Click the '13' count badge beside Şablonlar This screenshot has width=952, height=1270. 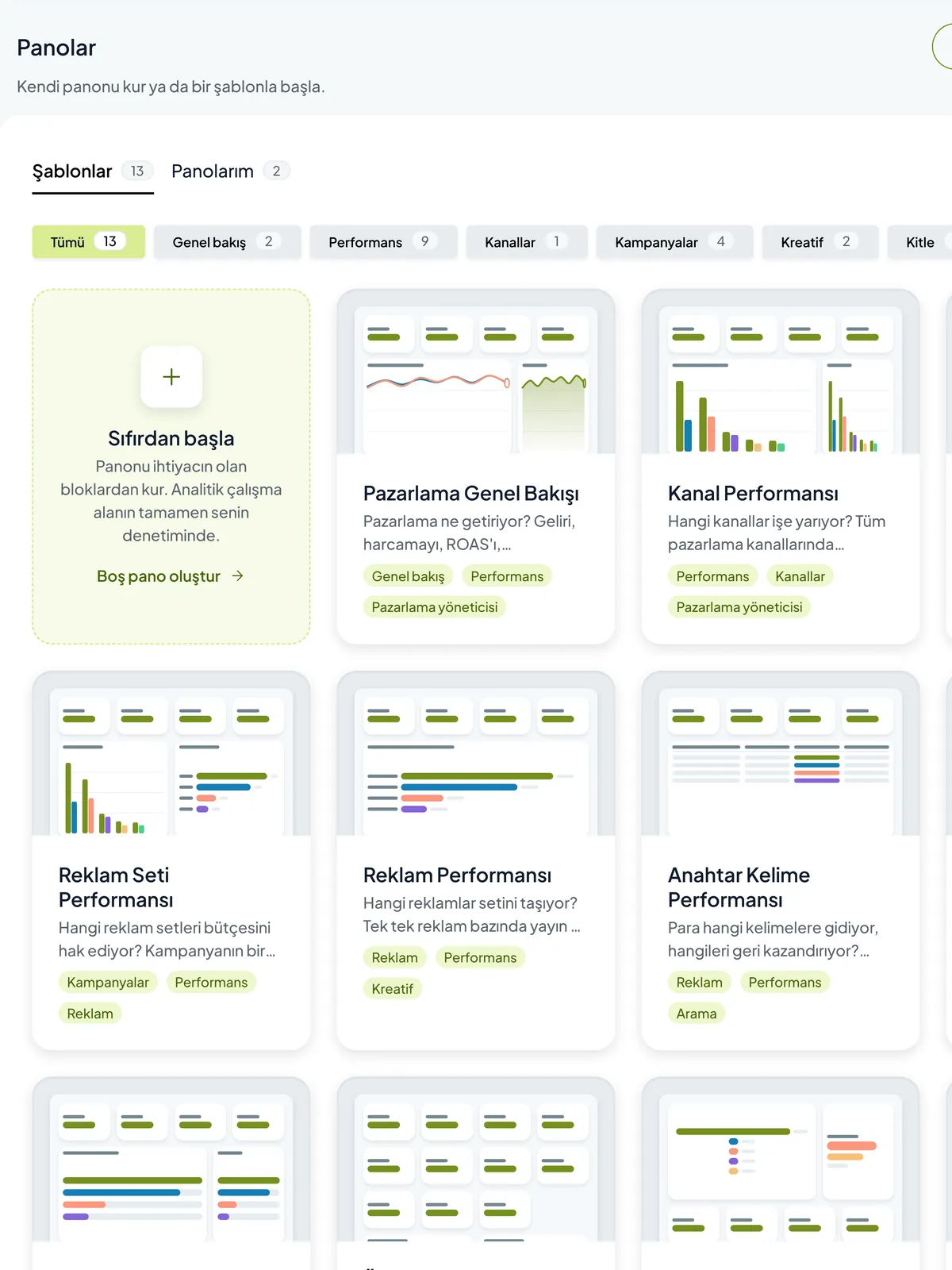click(x=137, y=171)
